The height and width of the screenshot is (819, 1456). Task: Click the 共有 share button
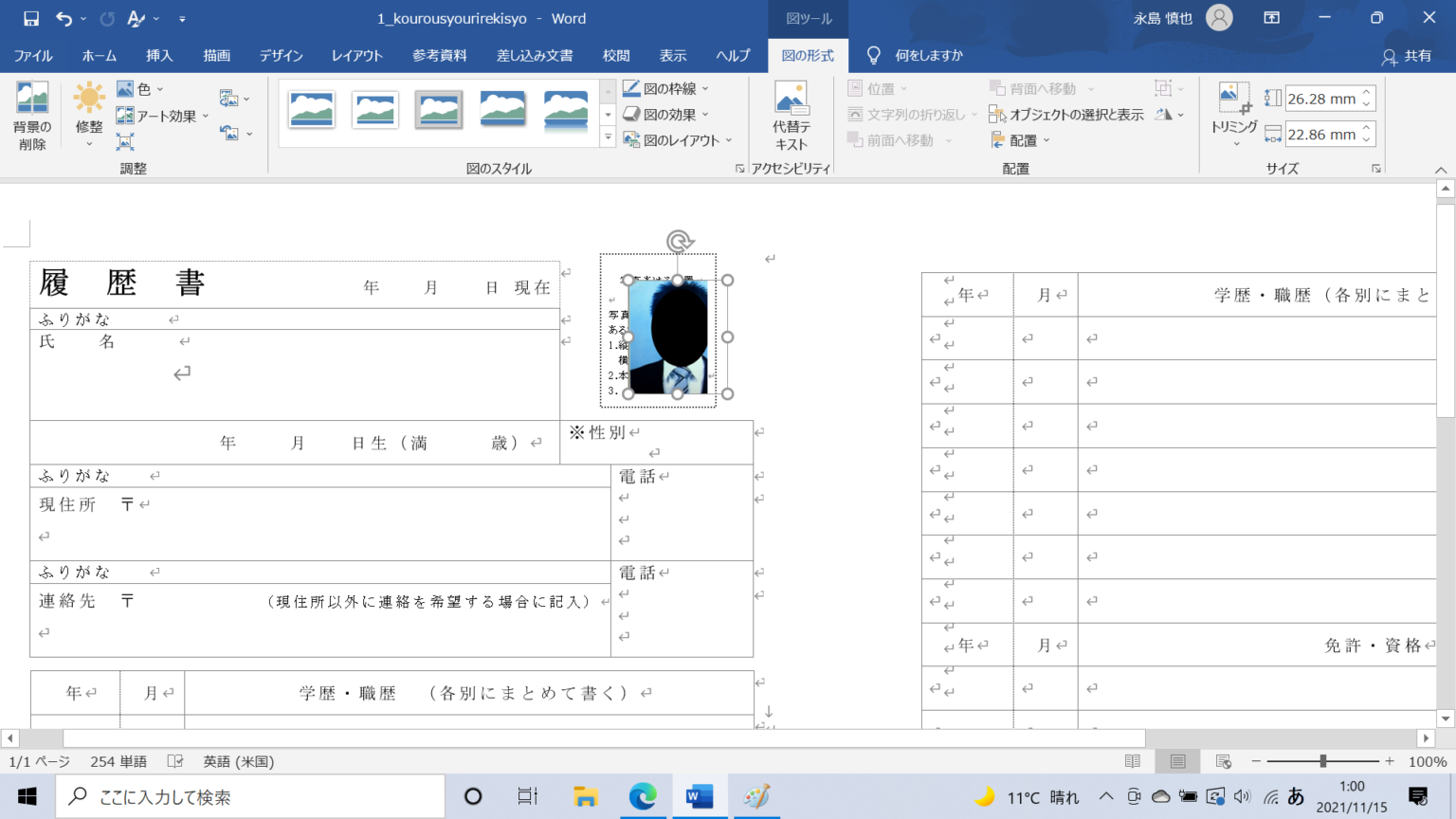click(1407, 56)
